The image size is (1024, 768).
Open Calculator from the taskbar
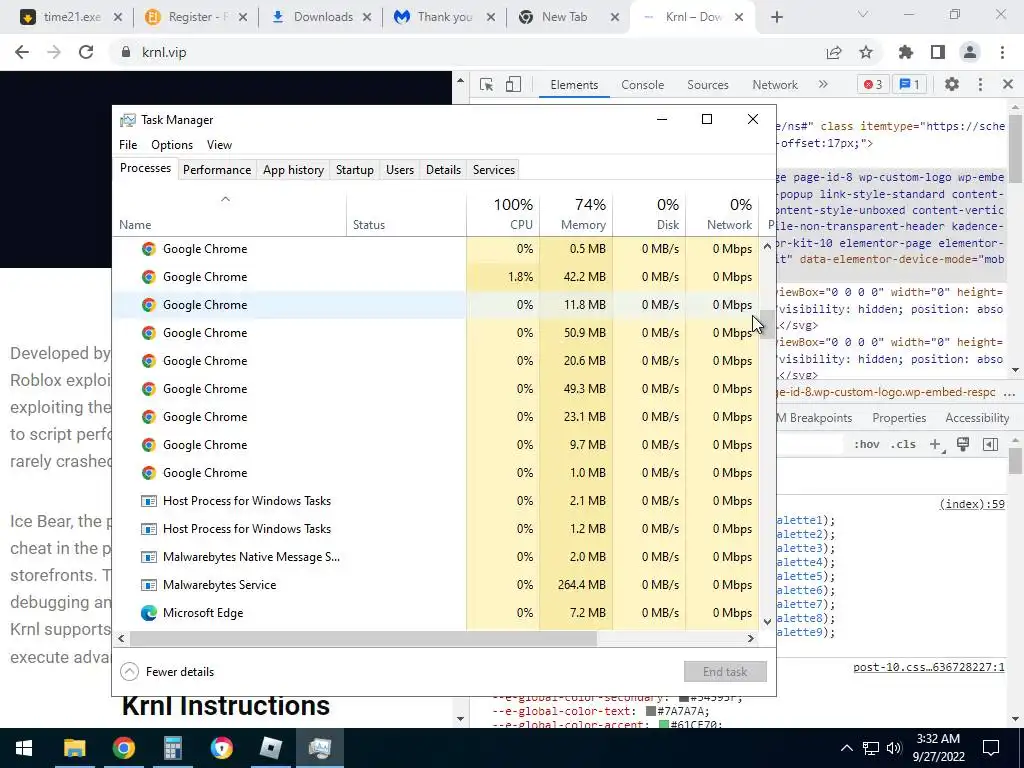[172, 748]
